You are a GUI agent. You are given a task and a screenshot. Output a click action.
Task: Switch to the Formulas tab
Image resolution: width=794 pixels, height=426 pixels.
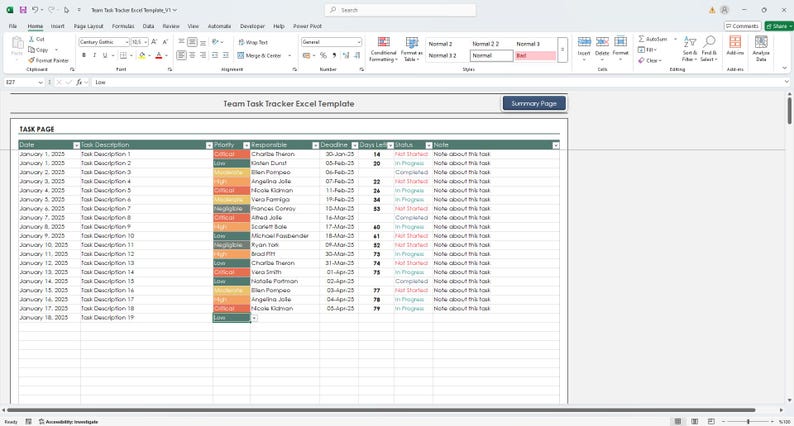click(123, 26)
